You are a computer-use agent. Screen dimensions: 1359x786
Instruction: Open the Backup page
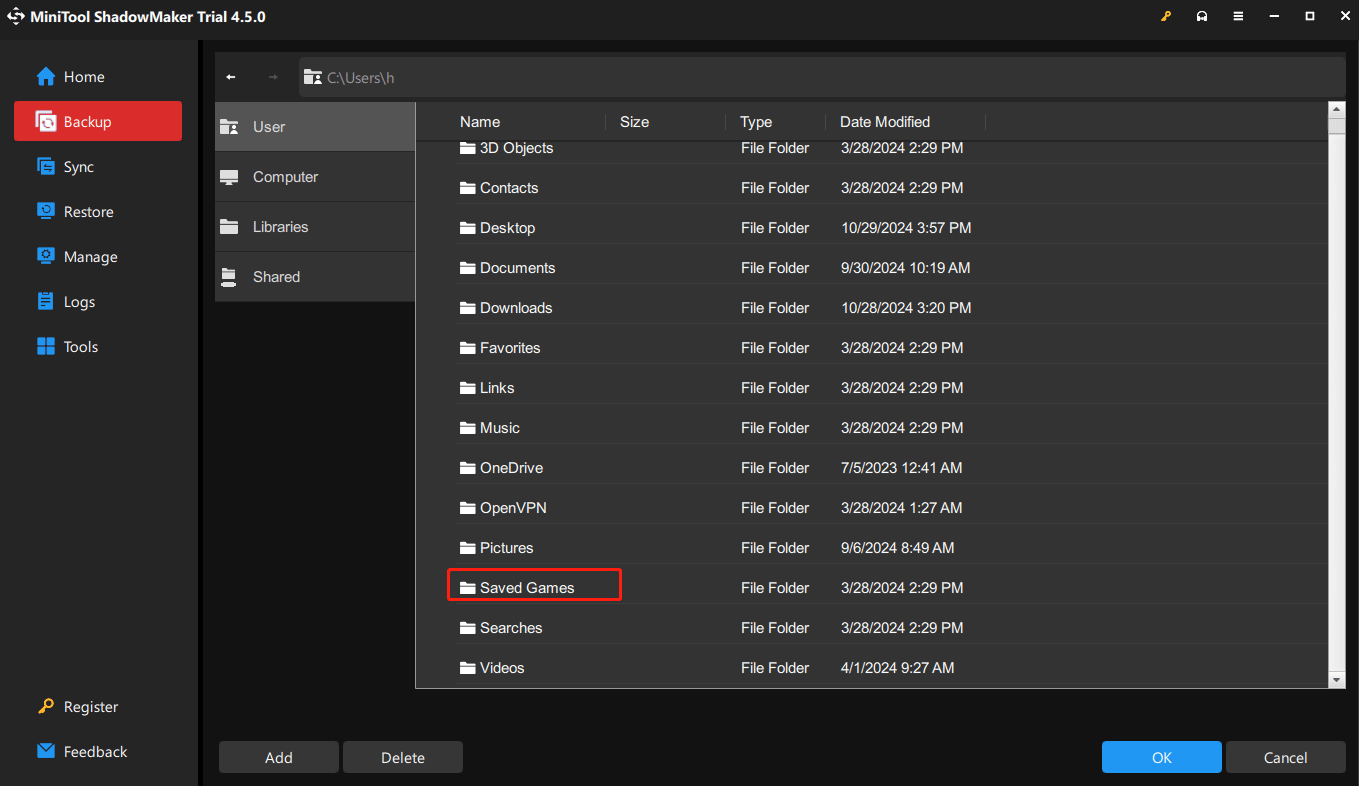pos(98,121)
